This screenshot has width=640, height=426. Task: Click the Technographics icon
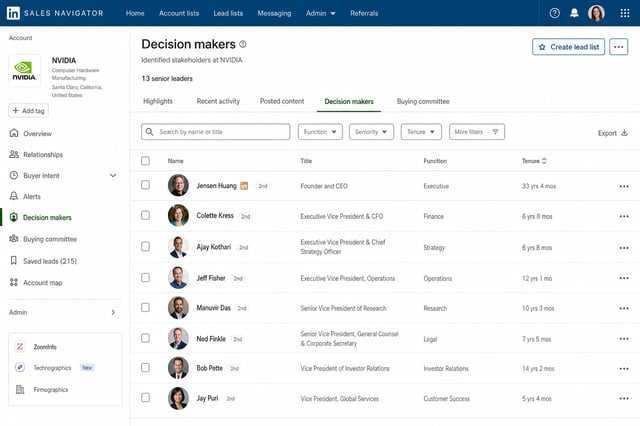20,367
